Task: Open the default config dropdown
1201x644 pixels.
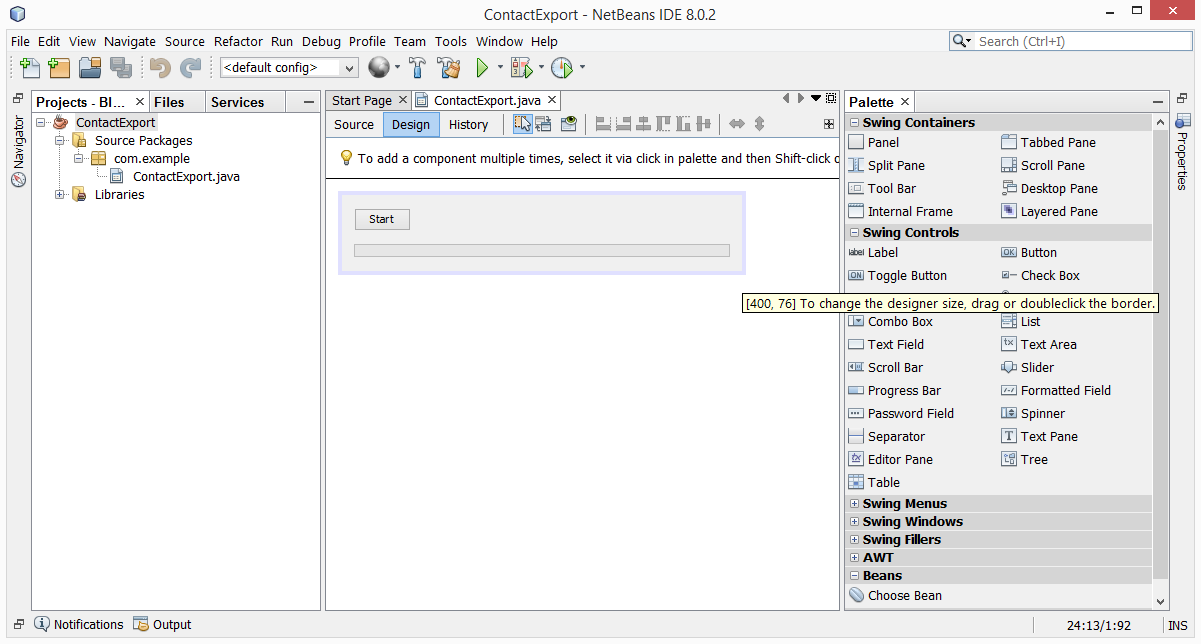Action: 289,68
